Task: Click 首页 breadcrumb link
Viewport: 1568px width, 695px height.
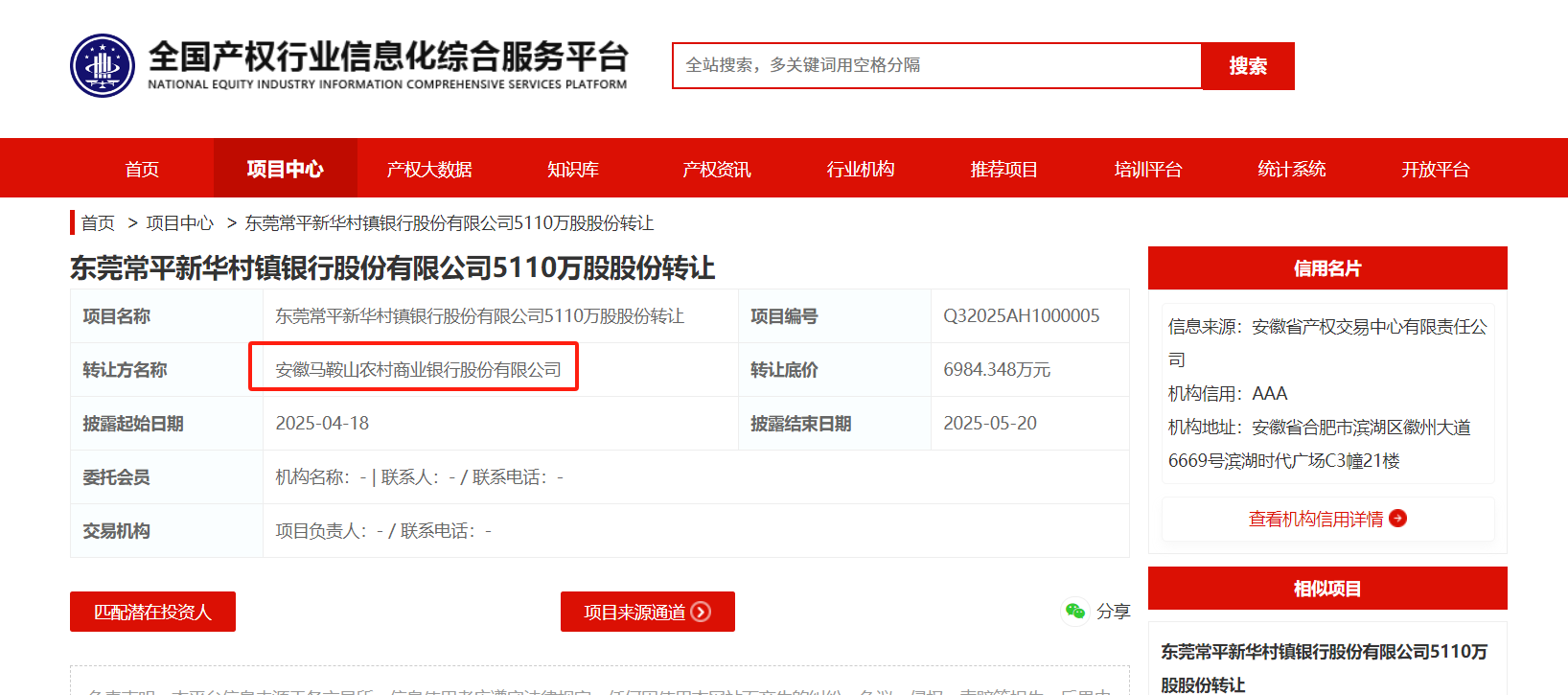Action: 98,223
